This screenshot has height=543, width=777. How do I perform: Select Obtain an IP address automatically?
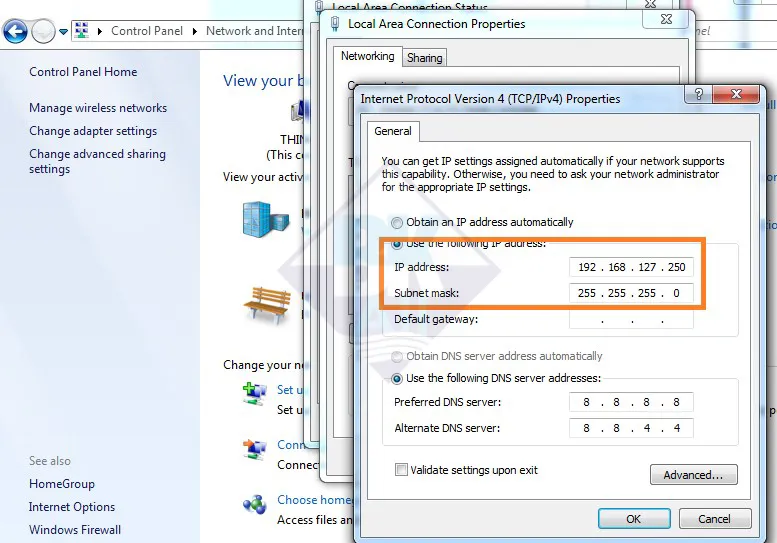click(x=398, y=222)
